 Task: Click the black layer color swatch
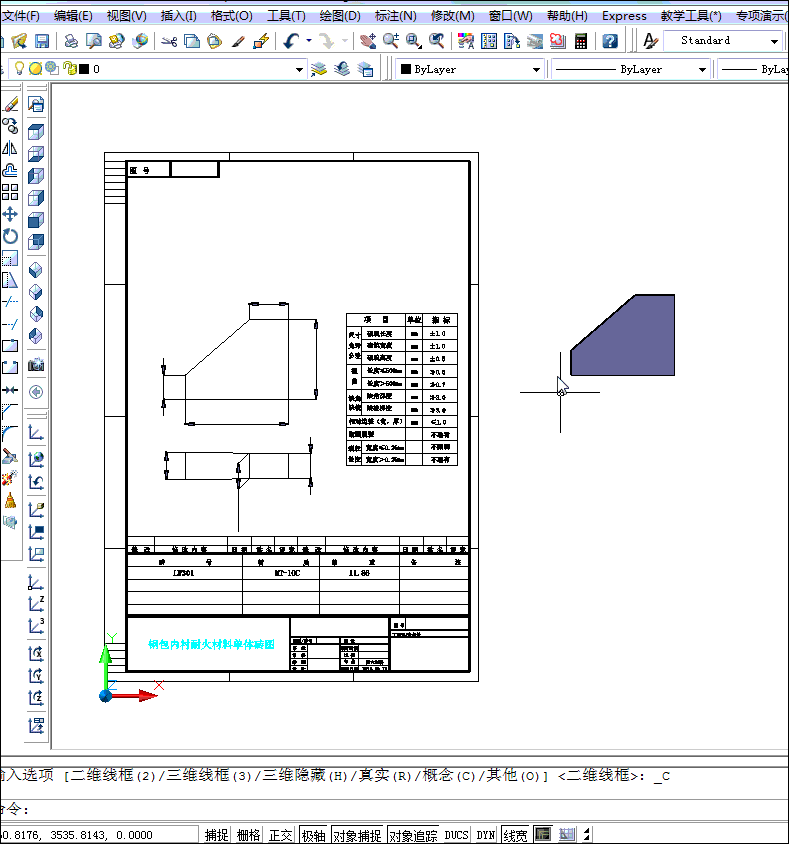click(84, 69)
